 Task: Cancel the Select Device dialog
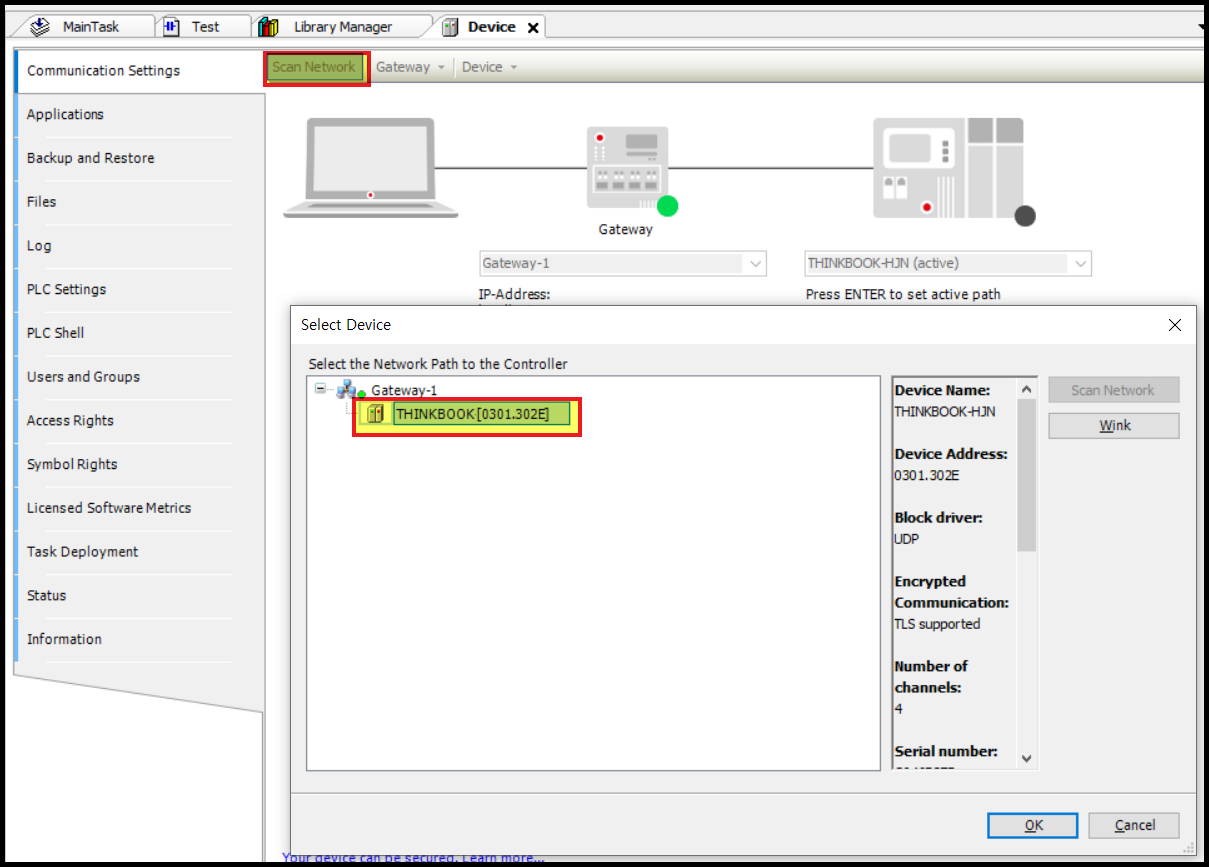point(1134,825)
